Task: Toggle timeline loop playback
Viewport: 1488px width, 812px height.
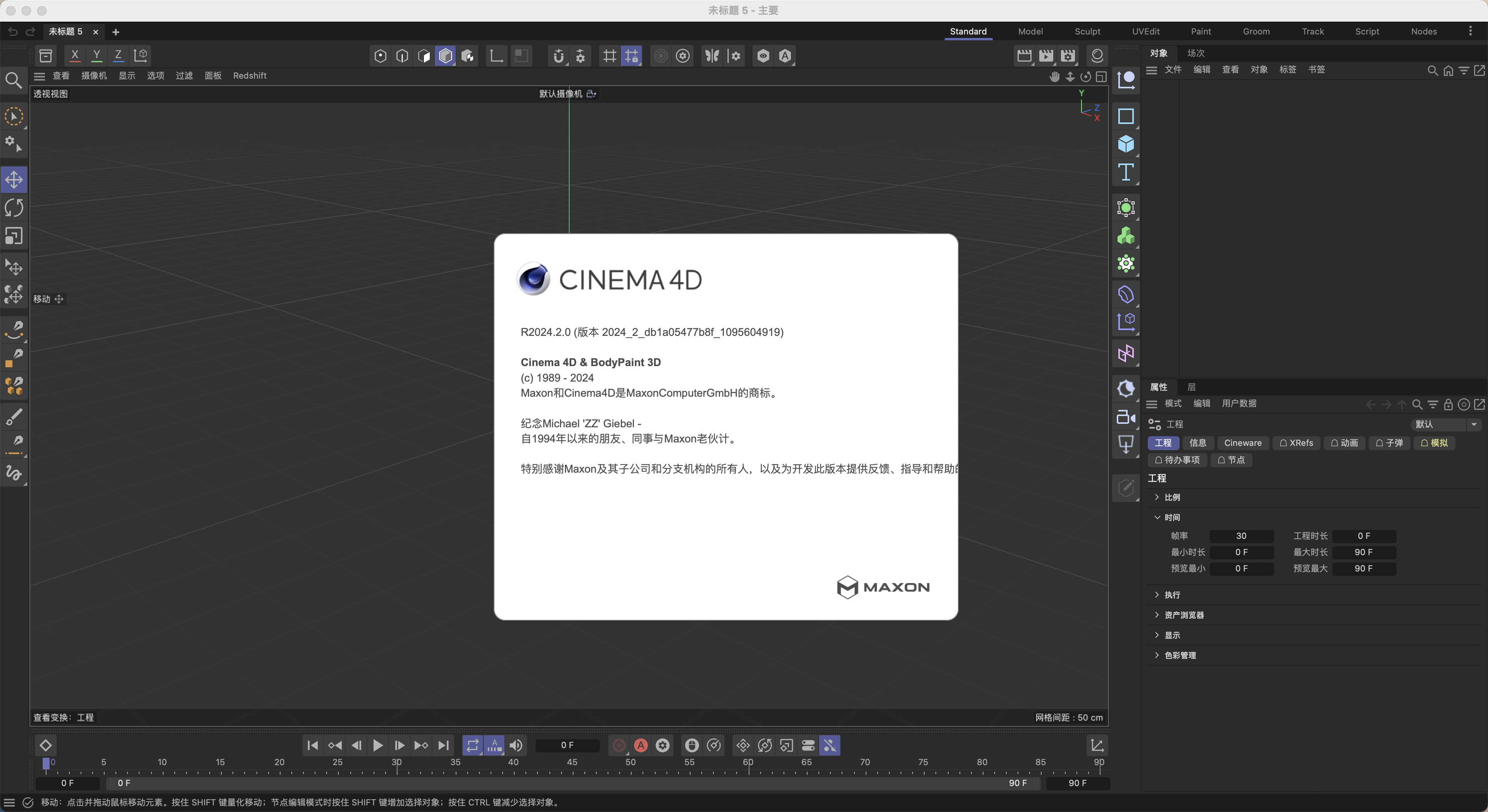Action: pos(472,746)
